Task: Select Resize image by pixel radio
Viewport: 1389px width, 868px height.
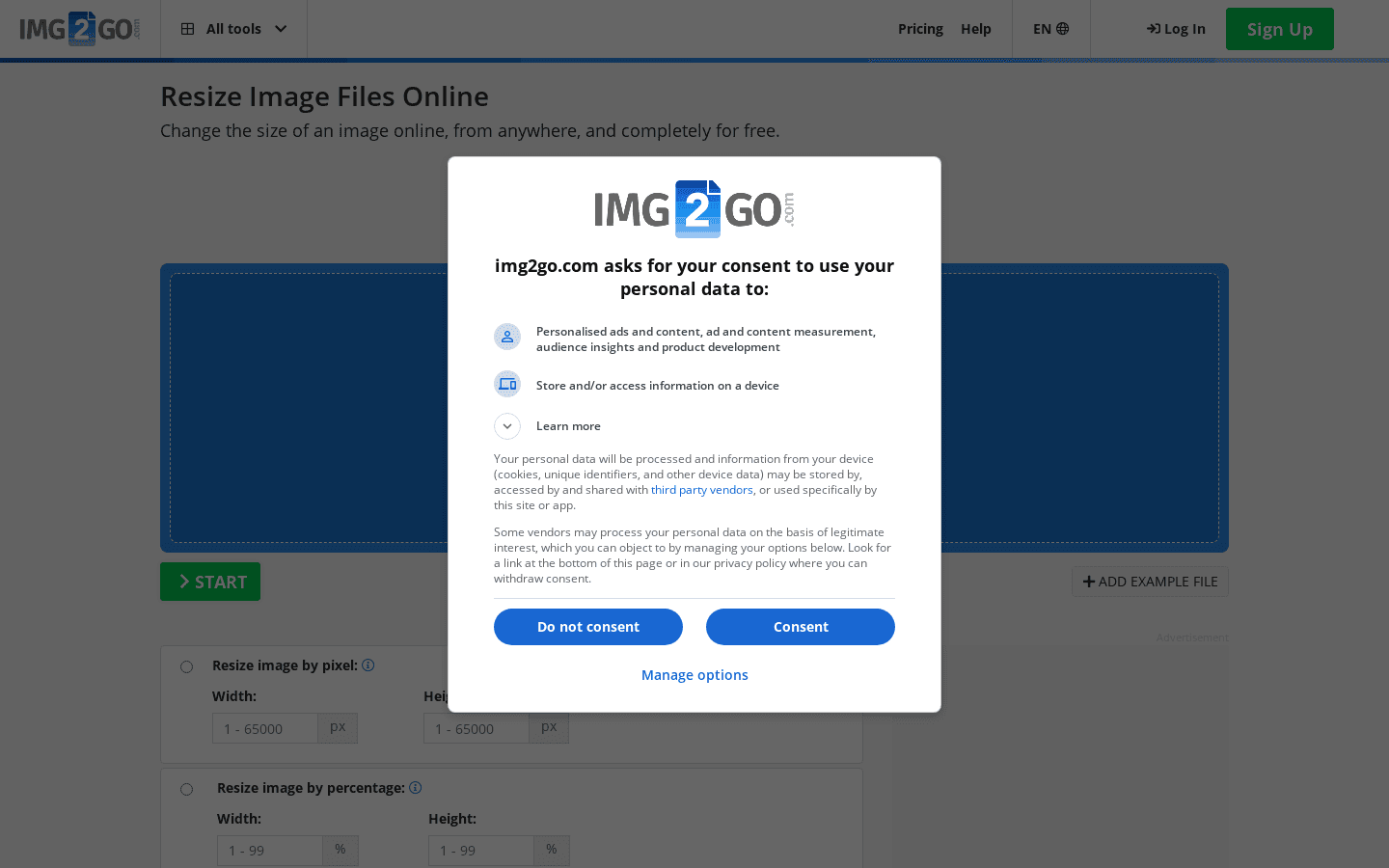Action: click(x=187, y=666)
